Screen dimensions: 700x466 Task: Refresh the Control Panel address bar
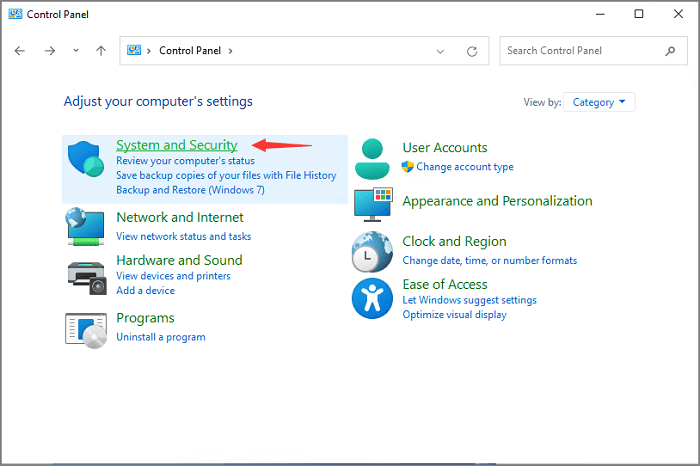(x=471, y=51)
